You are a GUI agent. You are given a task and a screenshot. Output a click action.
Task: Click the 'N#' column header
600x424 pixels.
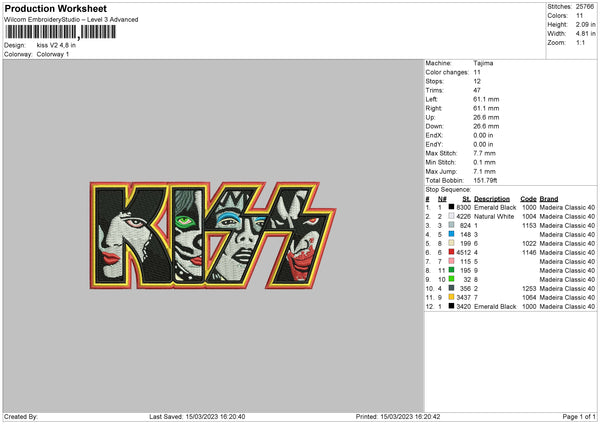(442, 199)
